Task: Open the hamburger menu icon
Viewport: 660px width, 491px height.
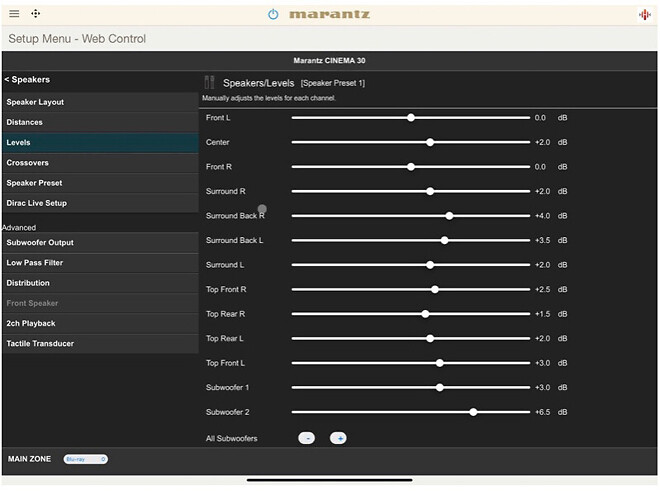Action: click(x=14, y=14)
